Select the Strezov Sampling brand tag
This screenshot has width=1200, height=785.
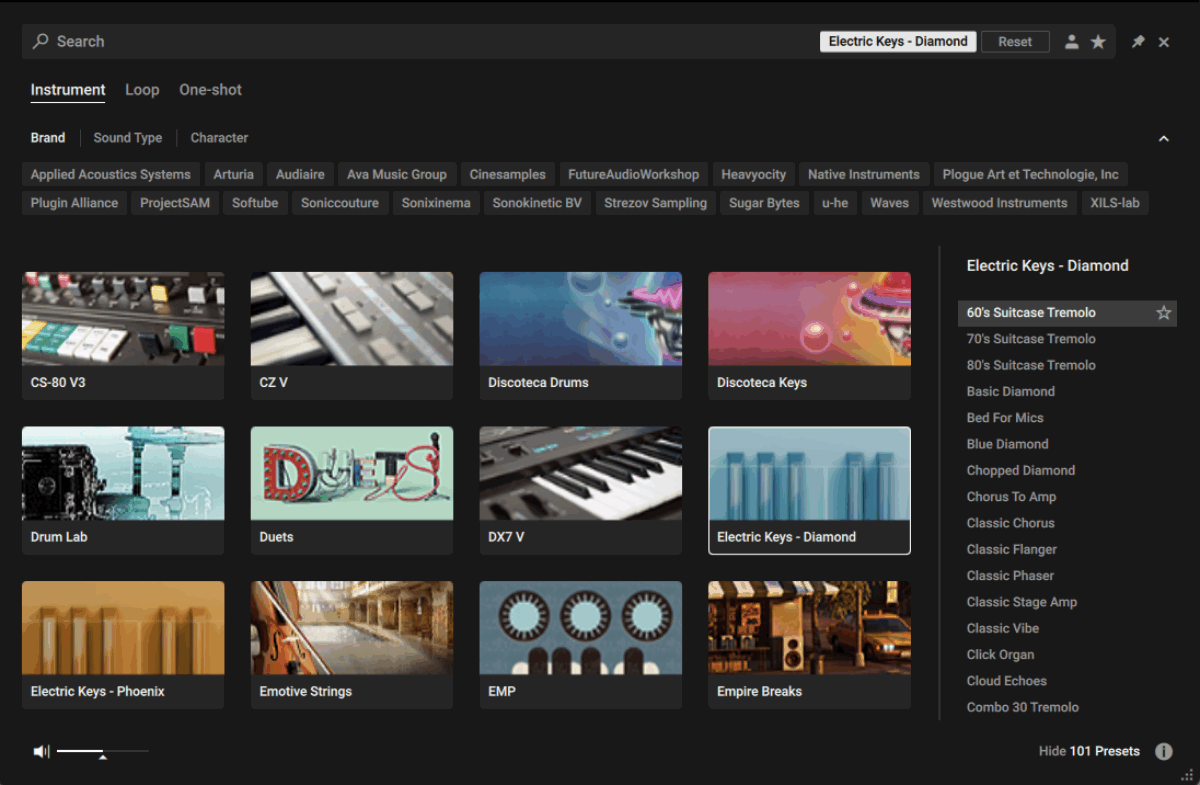[656, 203]
